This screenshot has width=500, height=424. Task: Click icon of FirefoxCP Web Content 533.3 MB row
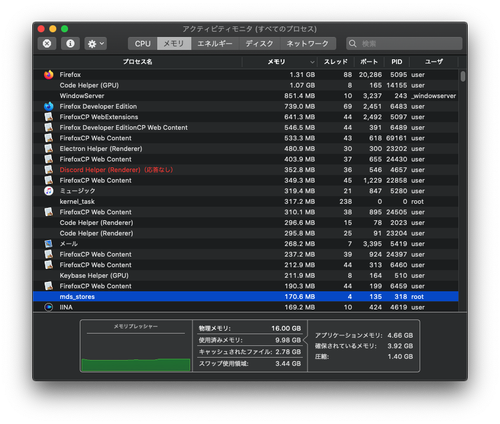point(49,138)
